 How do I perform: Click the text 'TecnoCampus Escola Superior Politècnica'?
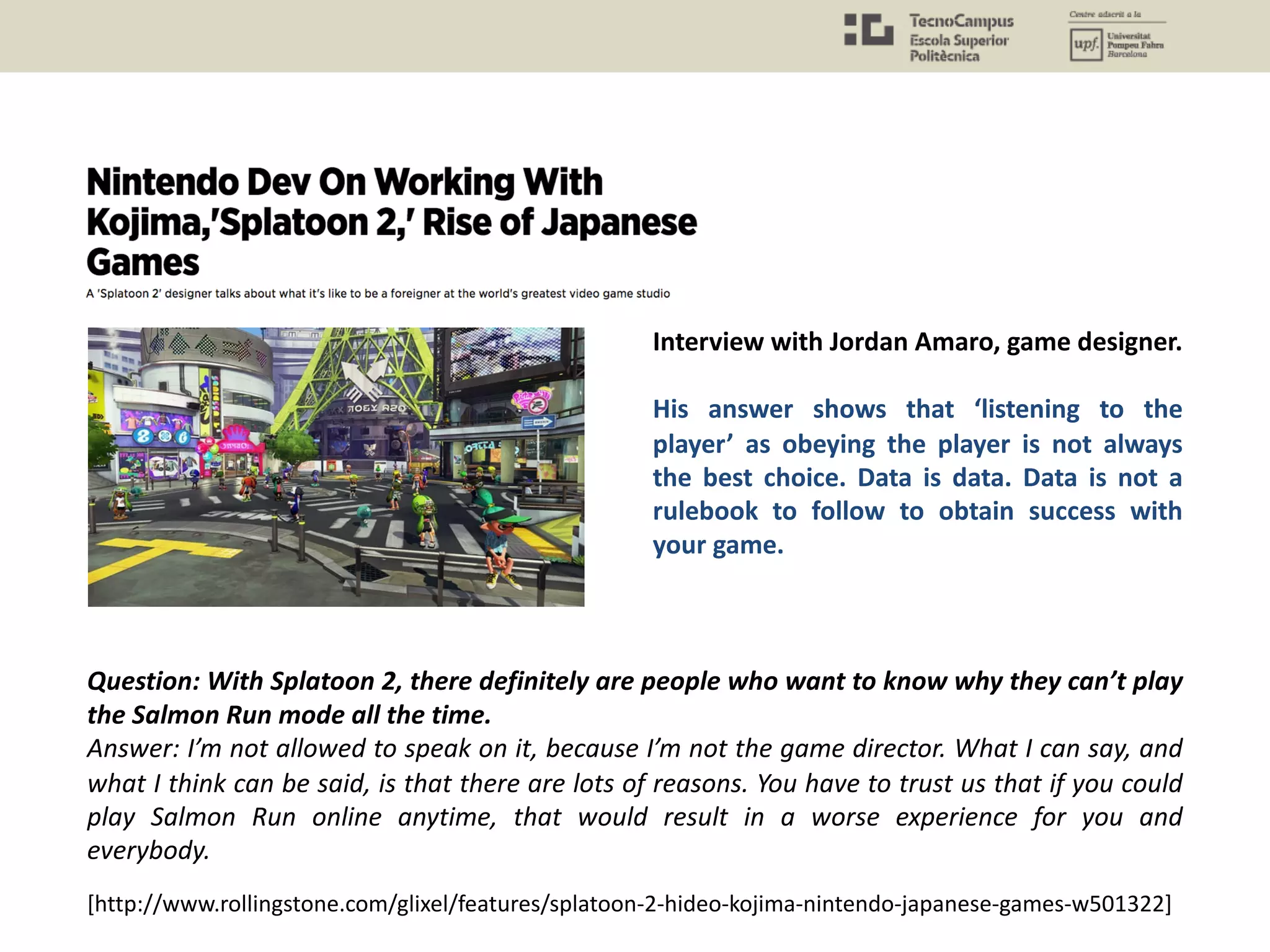click(961, 38)
